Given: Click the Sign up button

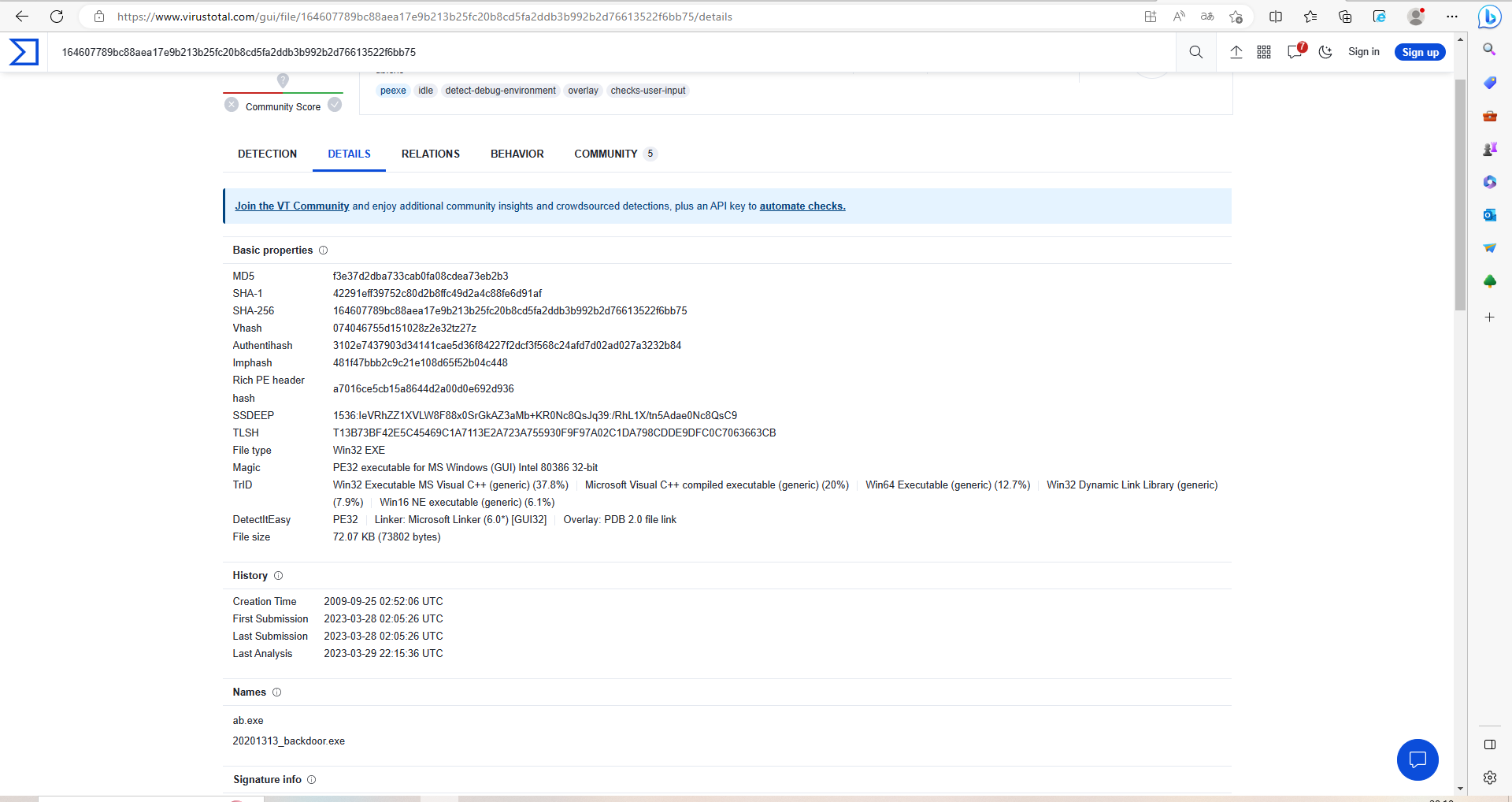Looking at the screenshot, I should [x=1420, y=52].
